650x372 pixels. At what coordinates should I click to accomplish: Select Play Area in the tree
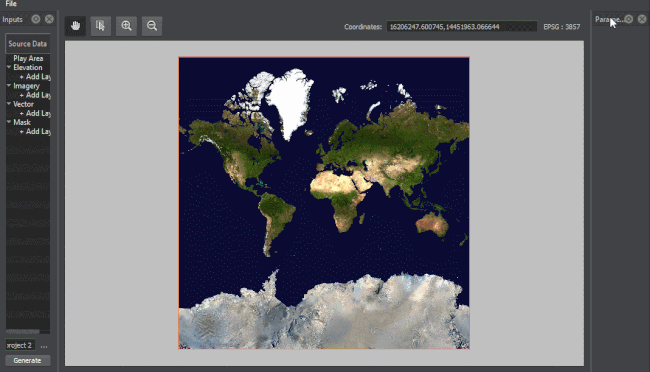(x=28, y=58)
